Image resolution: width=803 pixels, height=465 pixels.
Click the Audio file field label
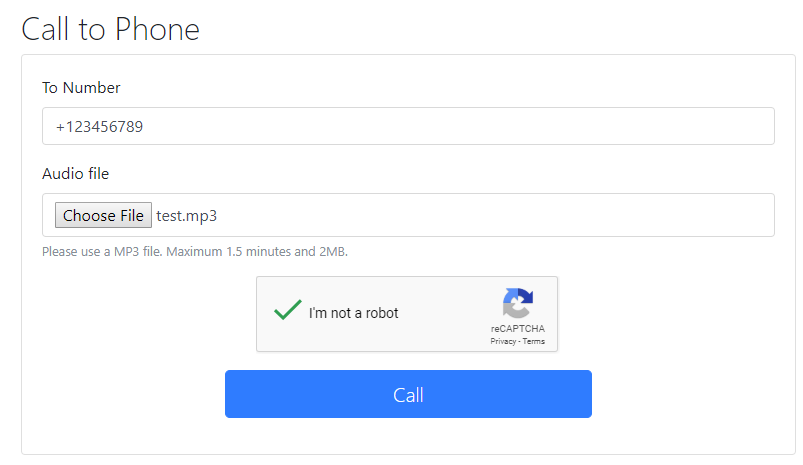(x=75, y=174)
